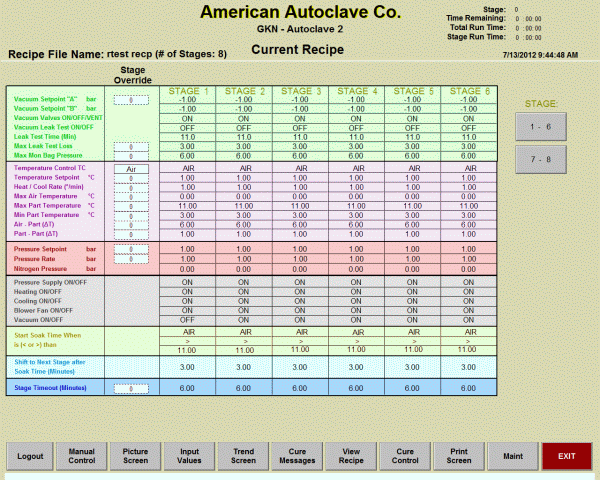The image size is (600, 480).
Task: Select the Temperature Control TC override box
Action: pos(131,169)
